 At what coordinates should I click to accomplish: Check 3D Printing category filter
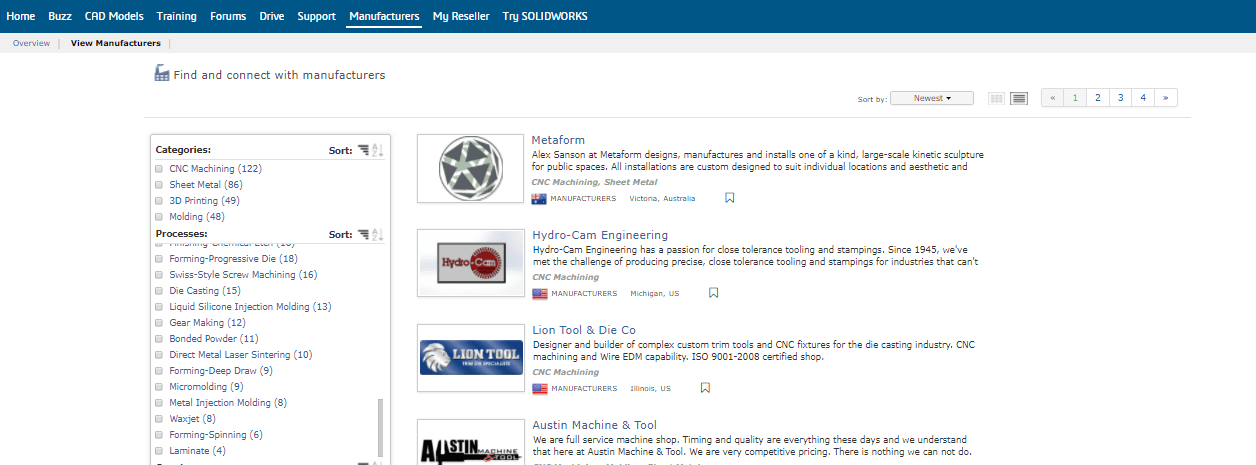[x=159, y=201]
